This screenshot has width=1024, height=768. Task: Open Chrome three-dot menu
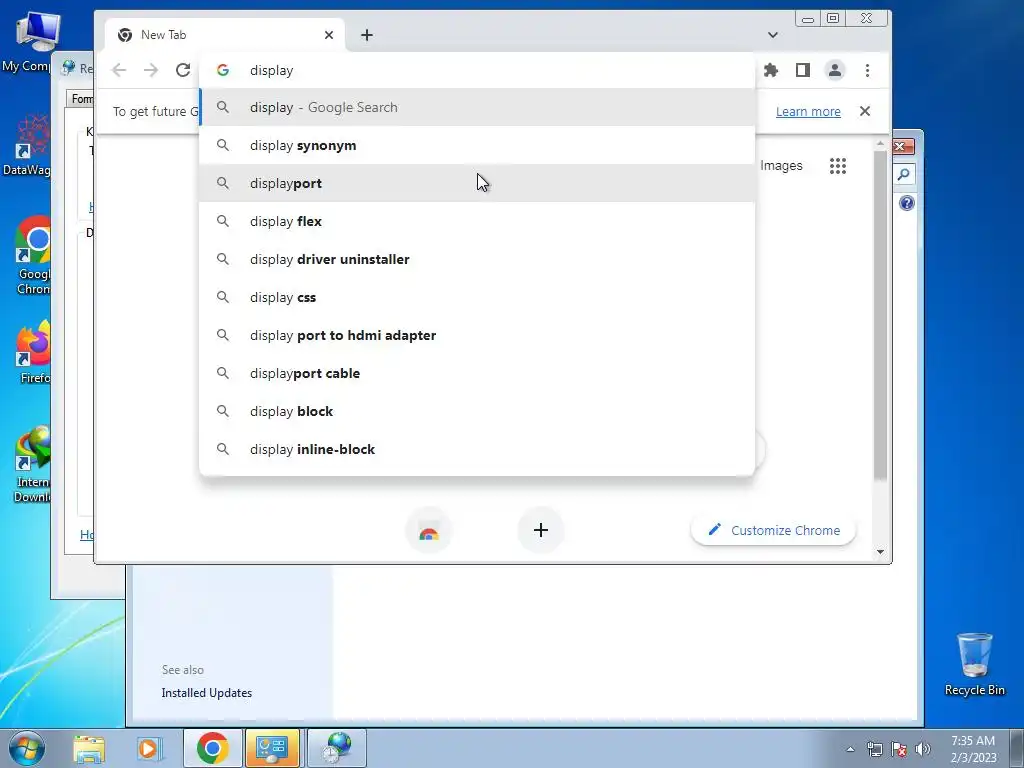click(x=867, y=70)
